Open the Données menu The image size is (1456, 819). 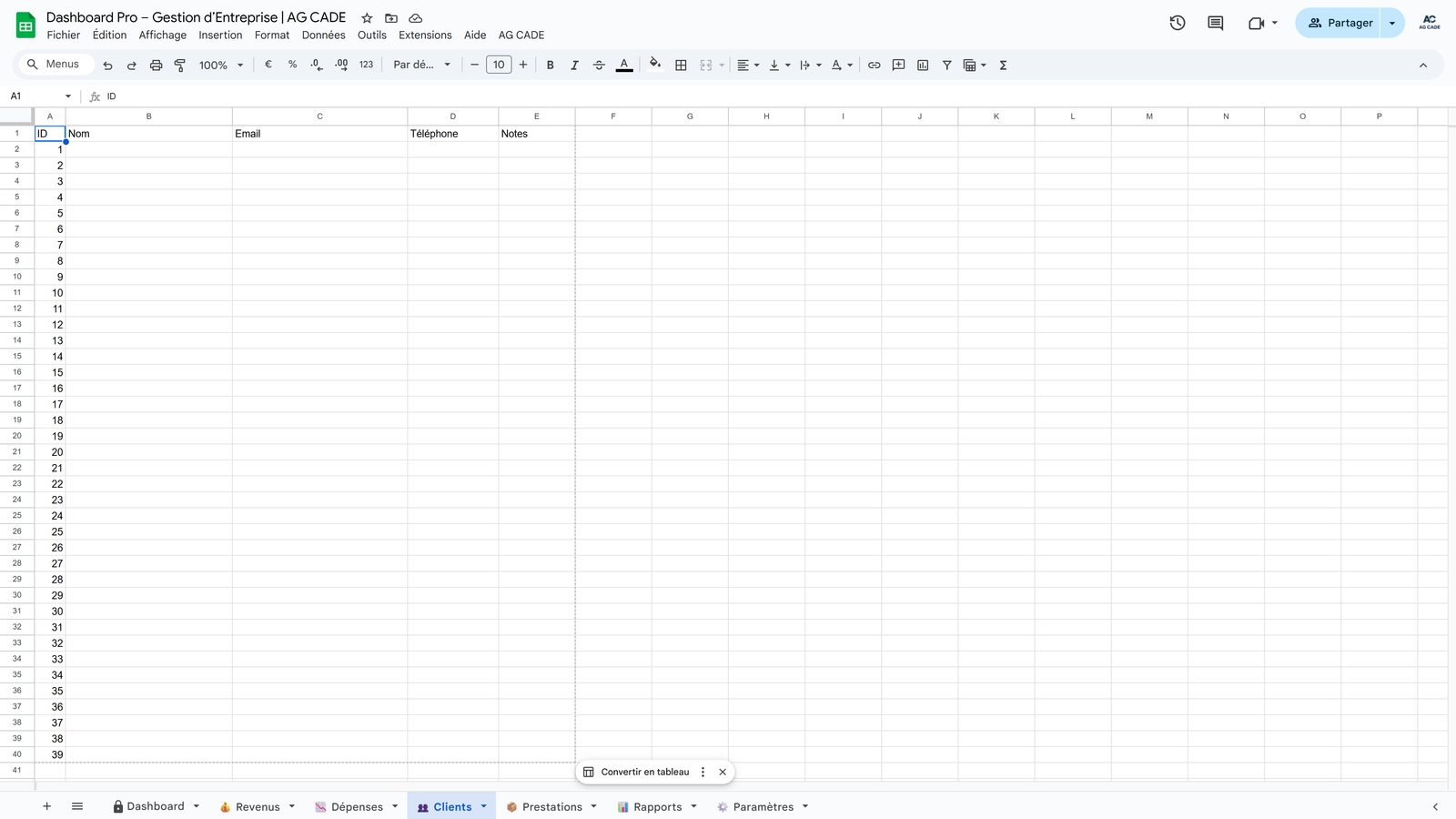click(323, 35)
